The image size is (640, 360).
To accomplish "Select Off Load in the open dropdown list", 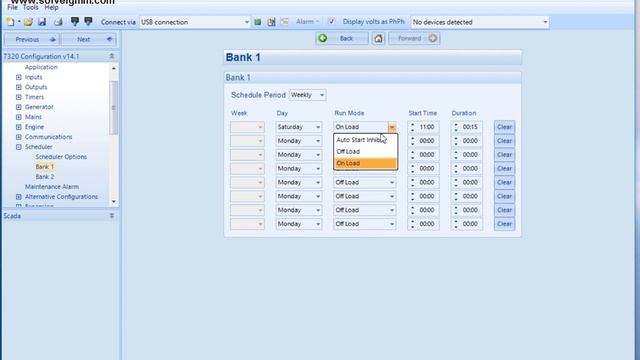I will click(365, 151).
